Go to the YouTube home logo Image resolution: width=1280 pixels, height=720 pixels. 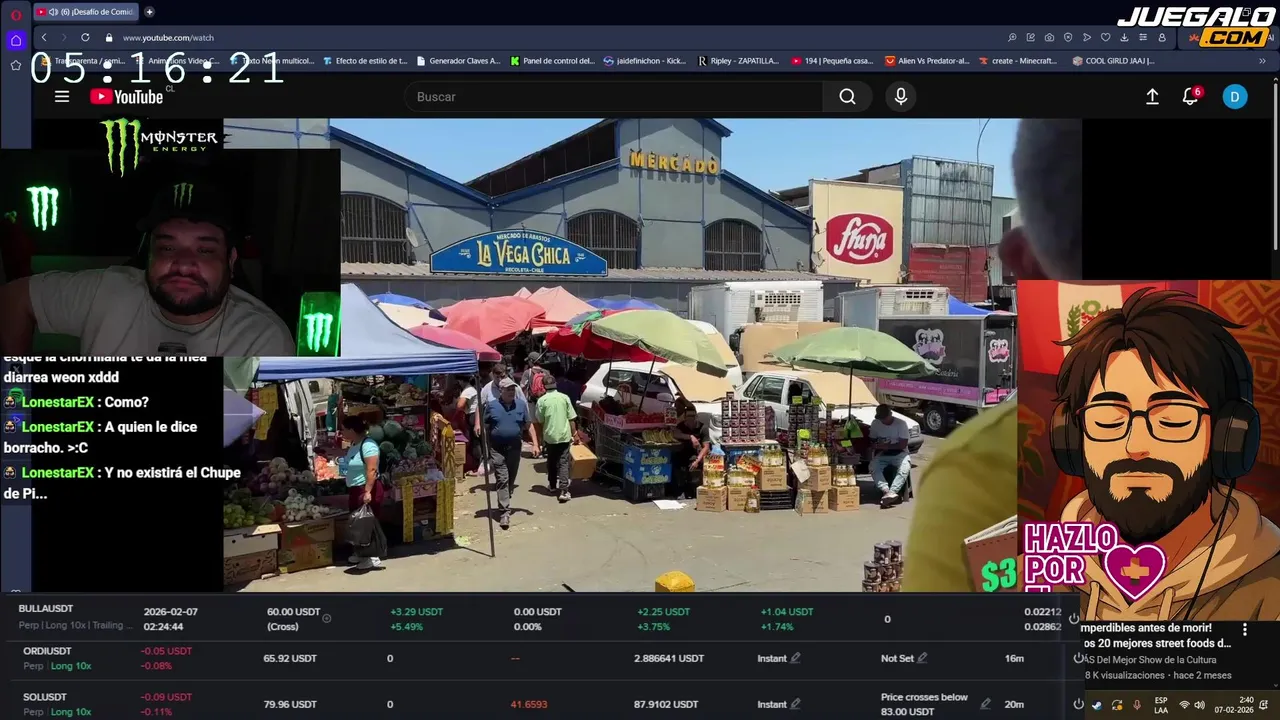[126, 96]
